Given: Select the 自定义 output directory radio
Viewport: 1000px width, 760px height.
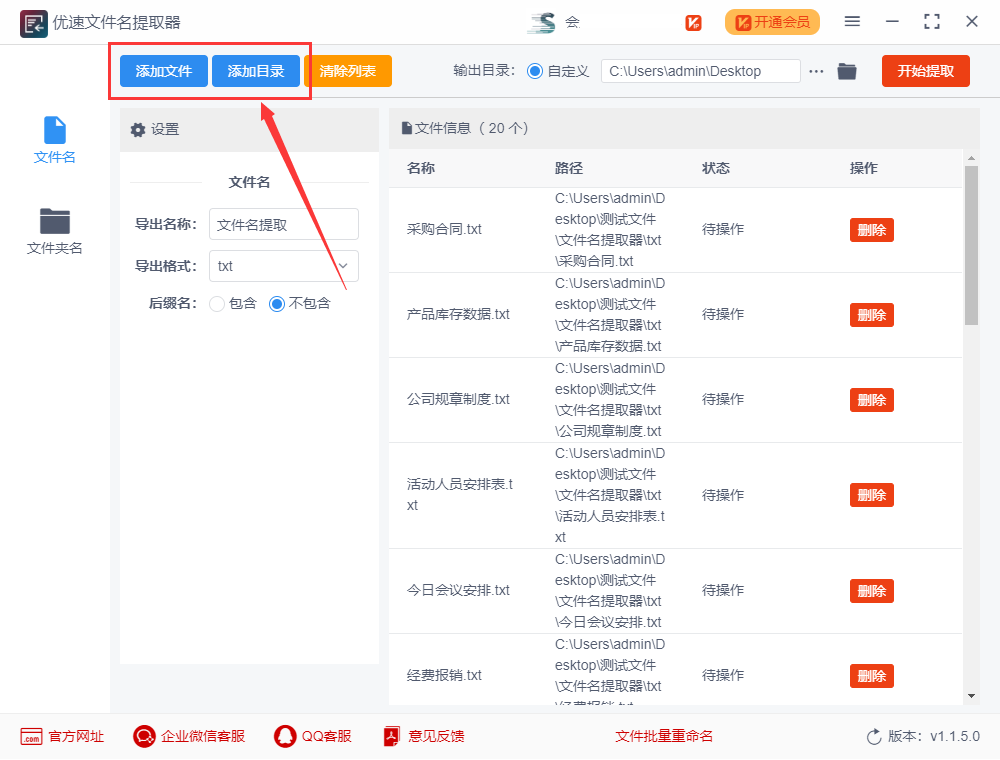Looking at the screenshot, I should tap(534, 71).
